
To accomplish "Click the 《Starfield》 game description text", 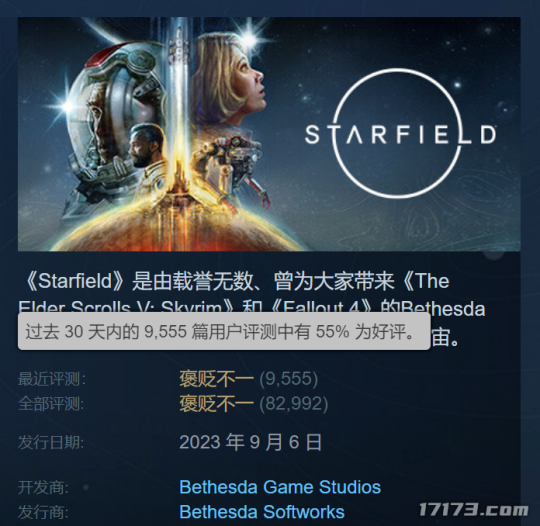I will (251, 309).
